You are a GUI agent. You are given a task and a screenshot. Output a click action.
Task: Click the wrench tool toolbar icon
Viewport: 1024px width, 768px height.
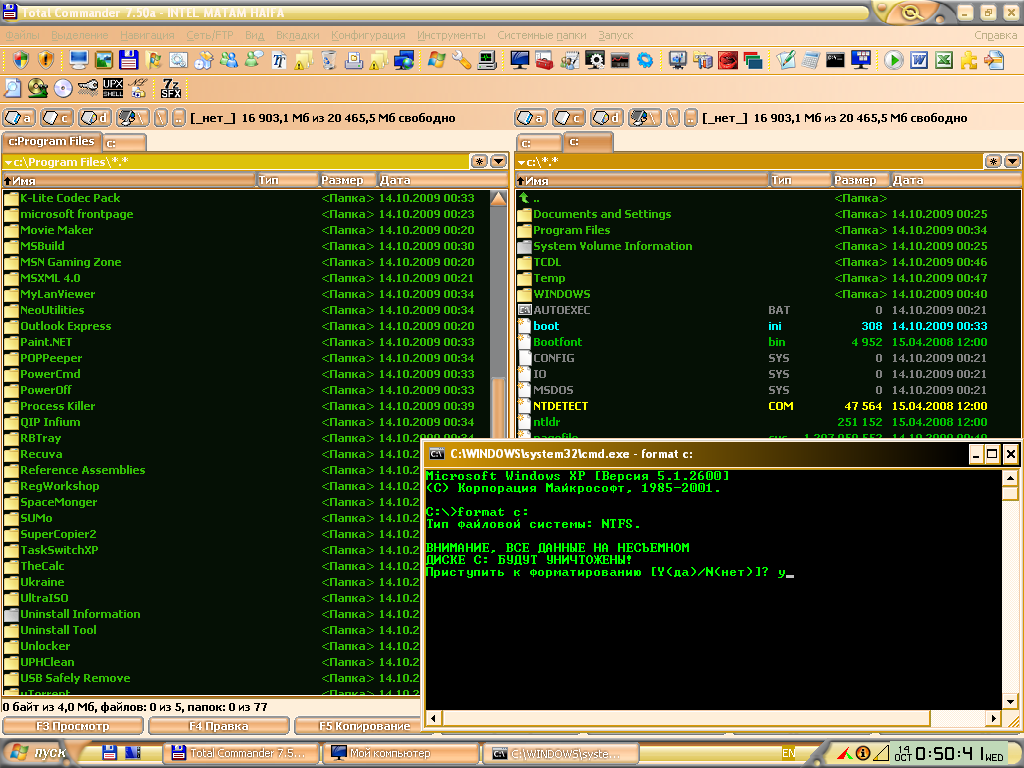click(461, 60)
